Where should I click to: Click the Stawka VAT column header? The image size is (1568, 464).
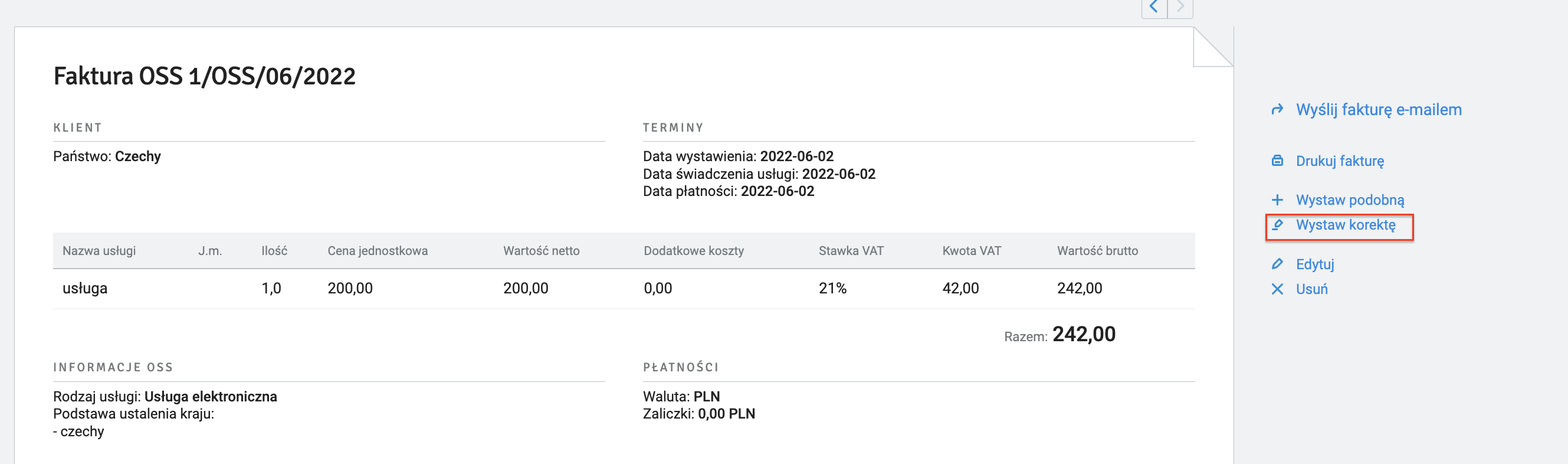[x=851, y=251]
